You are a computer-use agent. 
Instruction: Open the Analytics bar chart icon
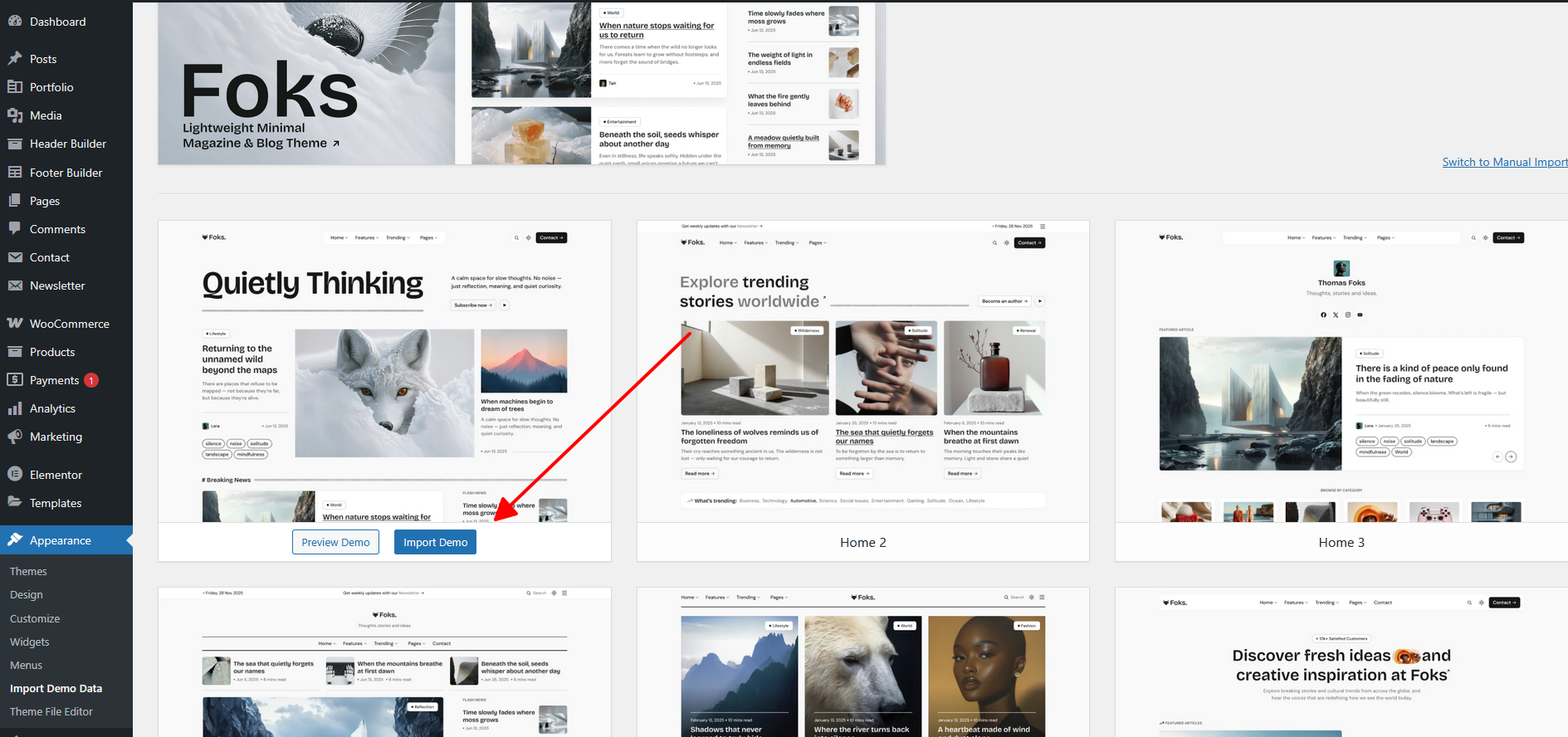coord(15,408)
